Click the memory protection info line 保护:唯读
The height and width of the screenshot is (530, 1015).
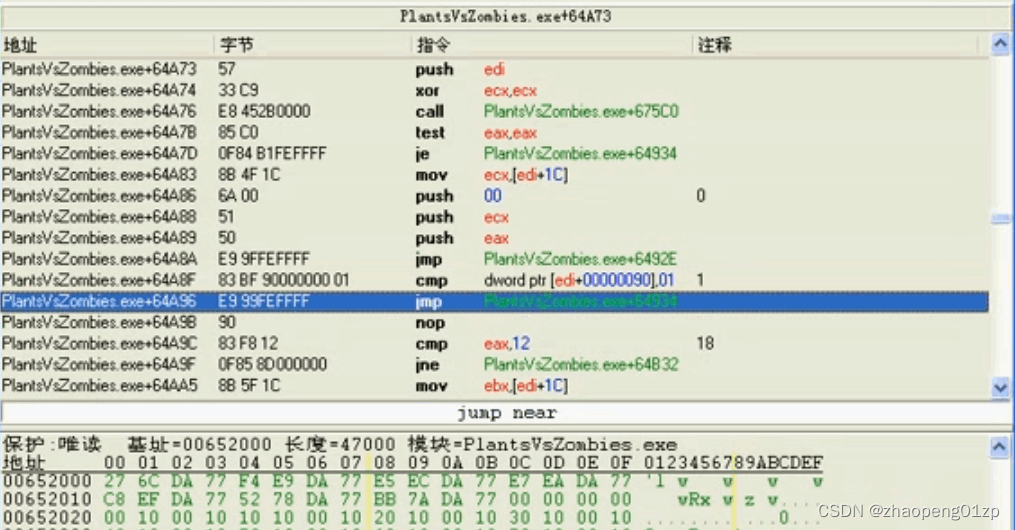(x=340, y=445)
